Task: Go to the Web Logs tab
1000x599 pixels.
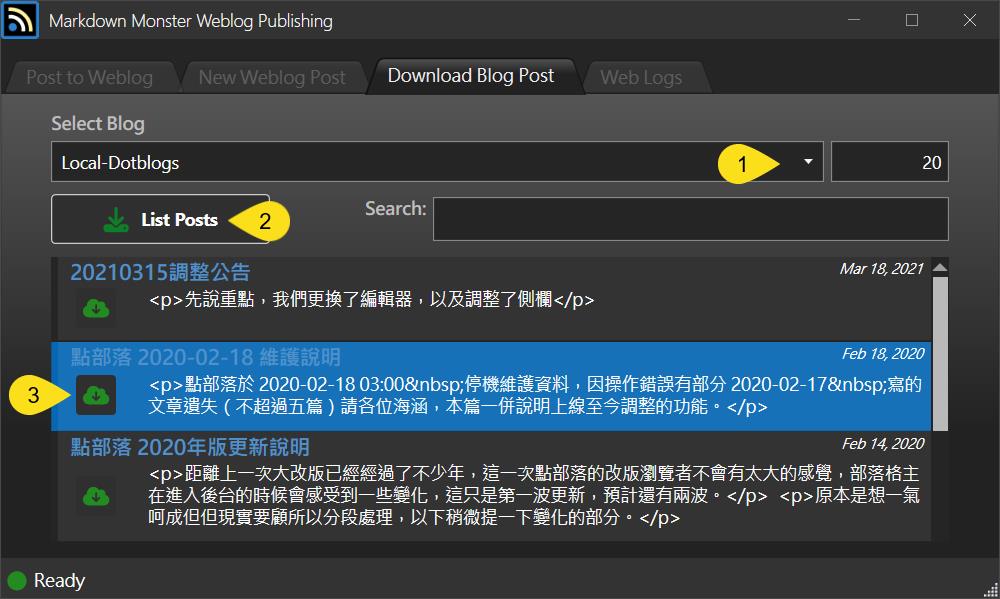Action: click(x=640, y=77)
